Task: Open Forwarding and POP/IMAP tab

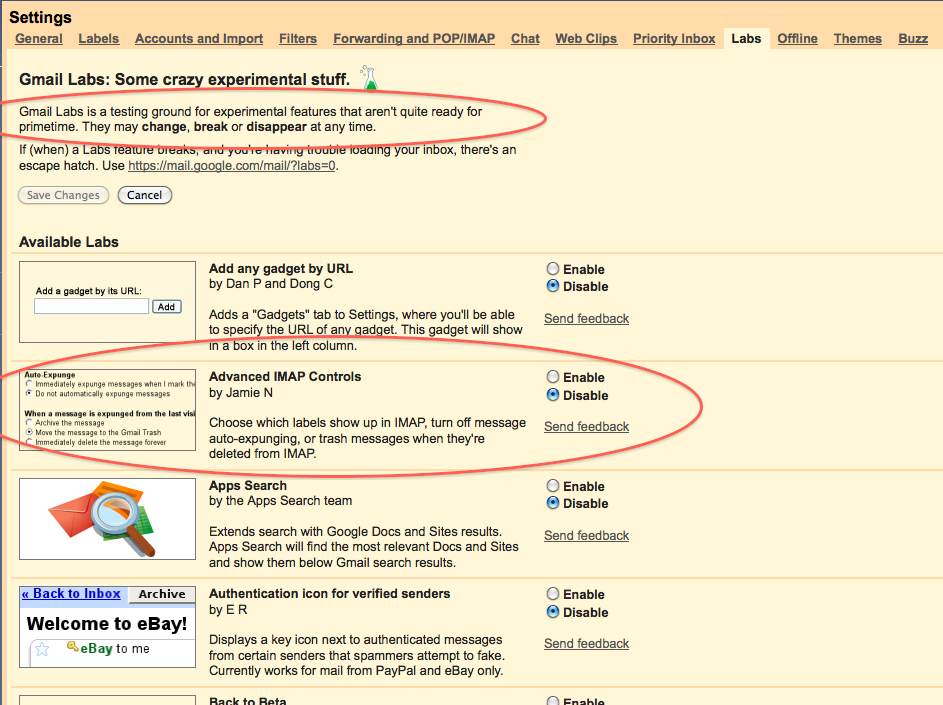Action: pos(414,38)
